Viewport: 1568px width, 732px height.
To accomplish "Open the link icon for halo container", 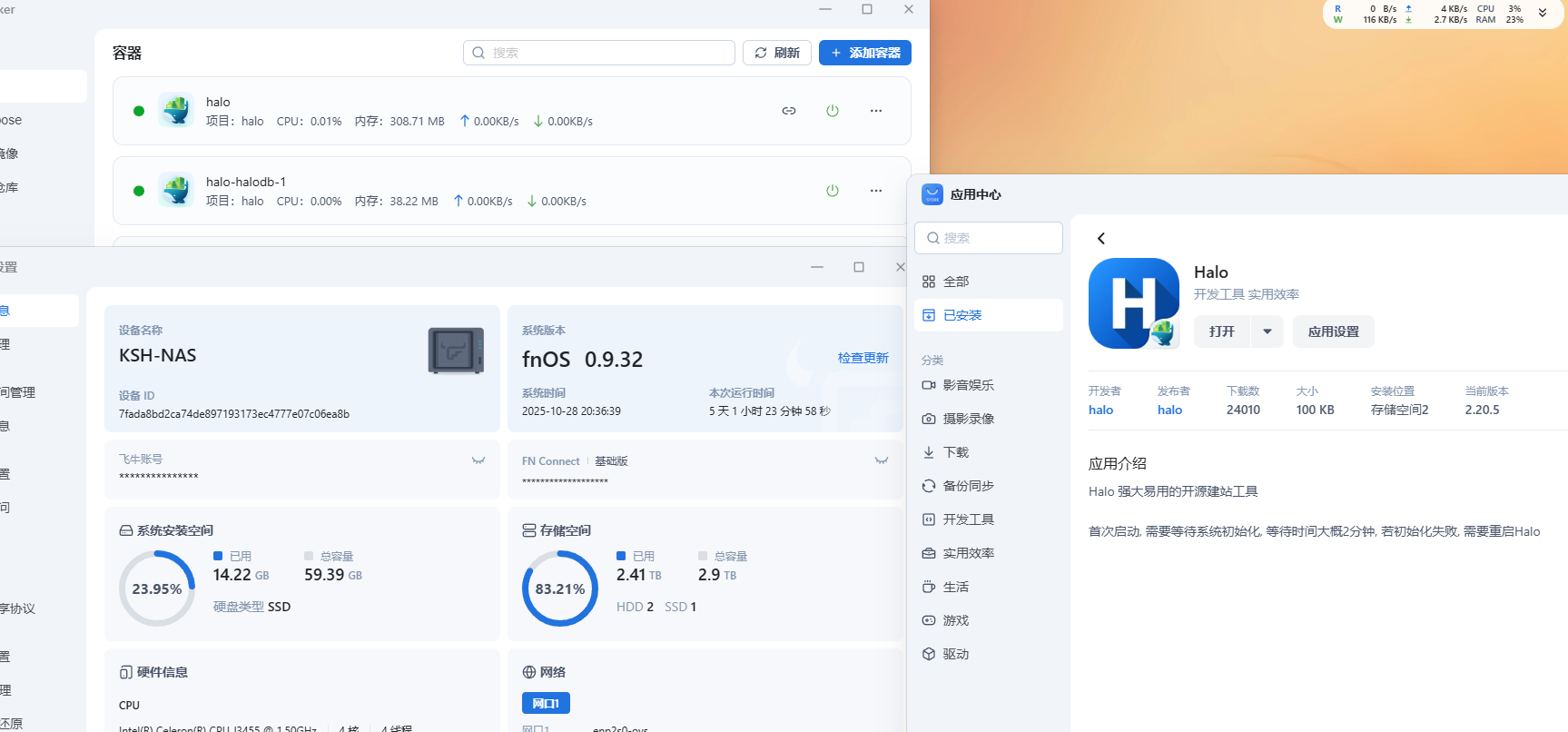I will pyautogui.click(x=789, y=111).
